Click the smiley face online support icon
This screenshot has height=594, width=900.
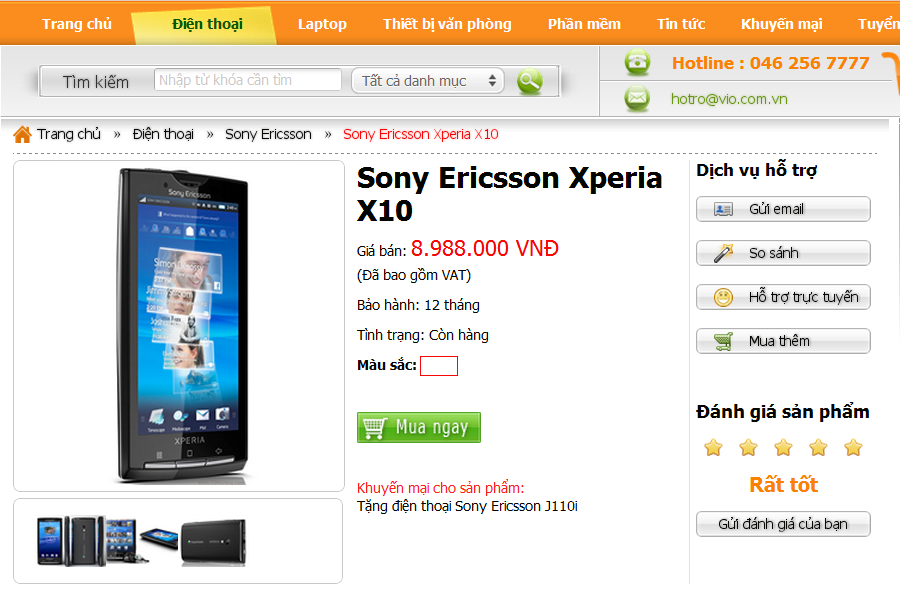coord(723,297)
